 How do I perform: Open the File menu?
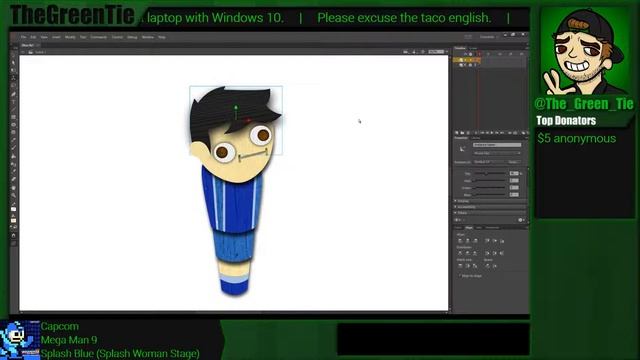[24, 37]
